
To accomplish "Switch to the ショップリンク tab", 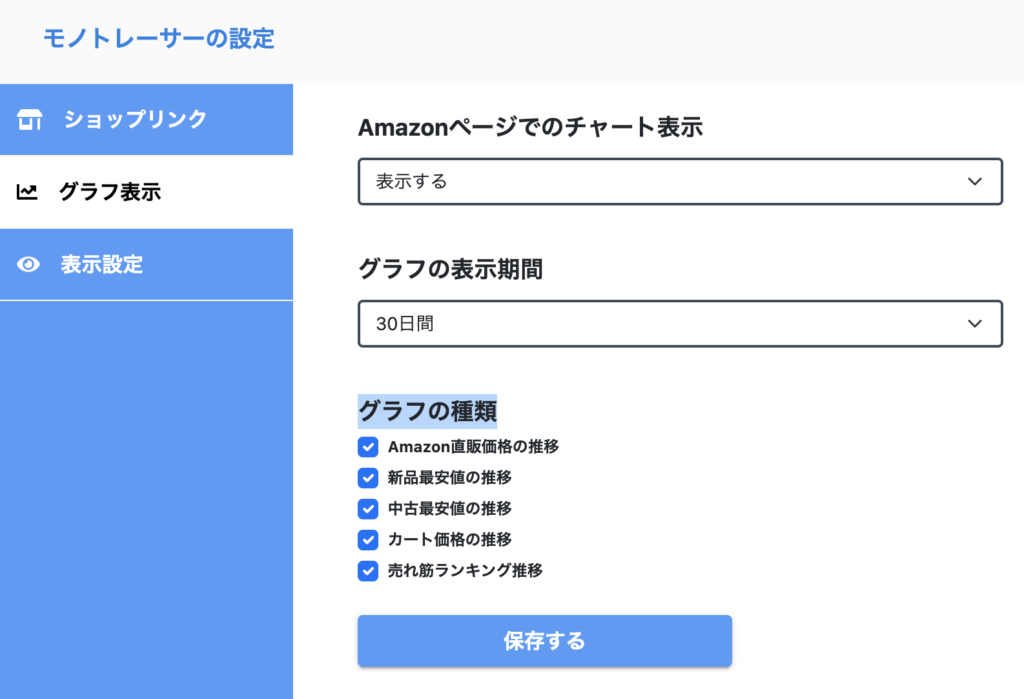I will (135, 119).
